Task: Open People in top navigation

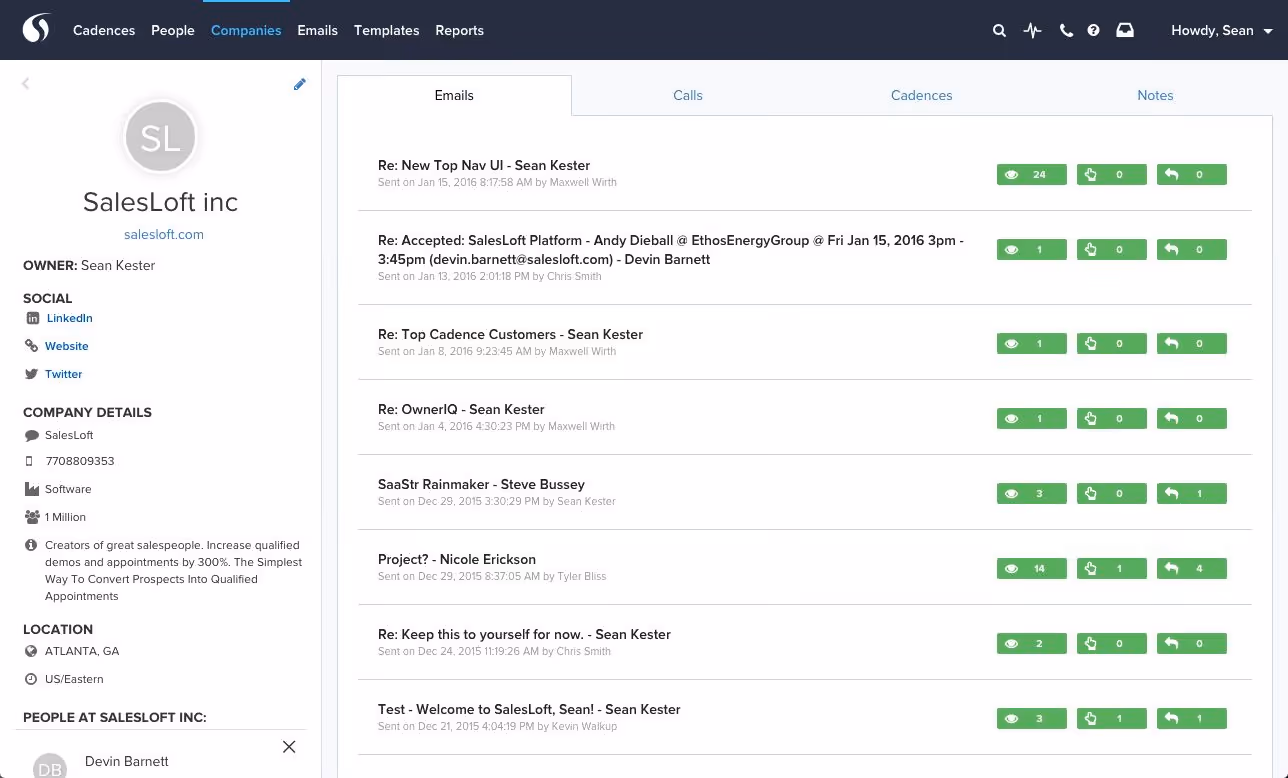Action: [x=173, y=31]
